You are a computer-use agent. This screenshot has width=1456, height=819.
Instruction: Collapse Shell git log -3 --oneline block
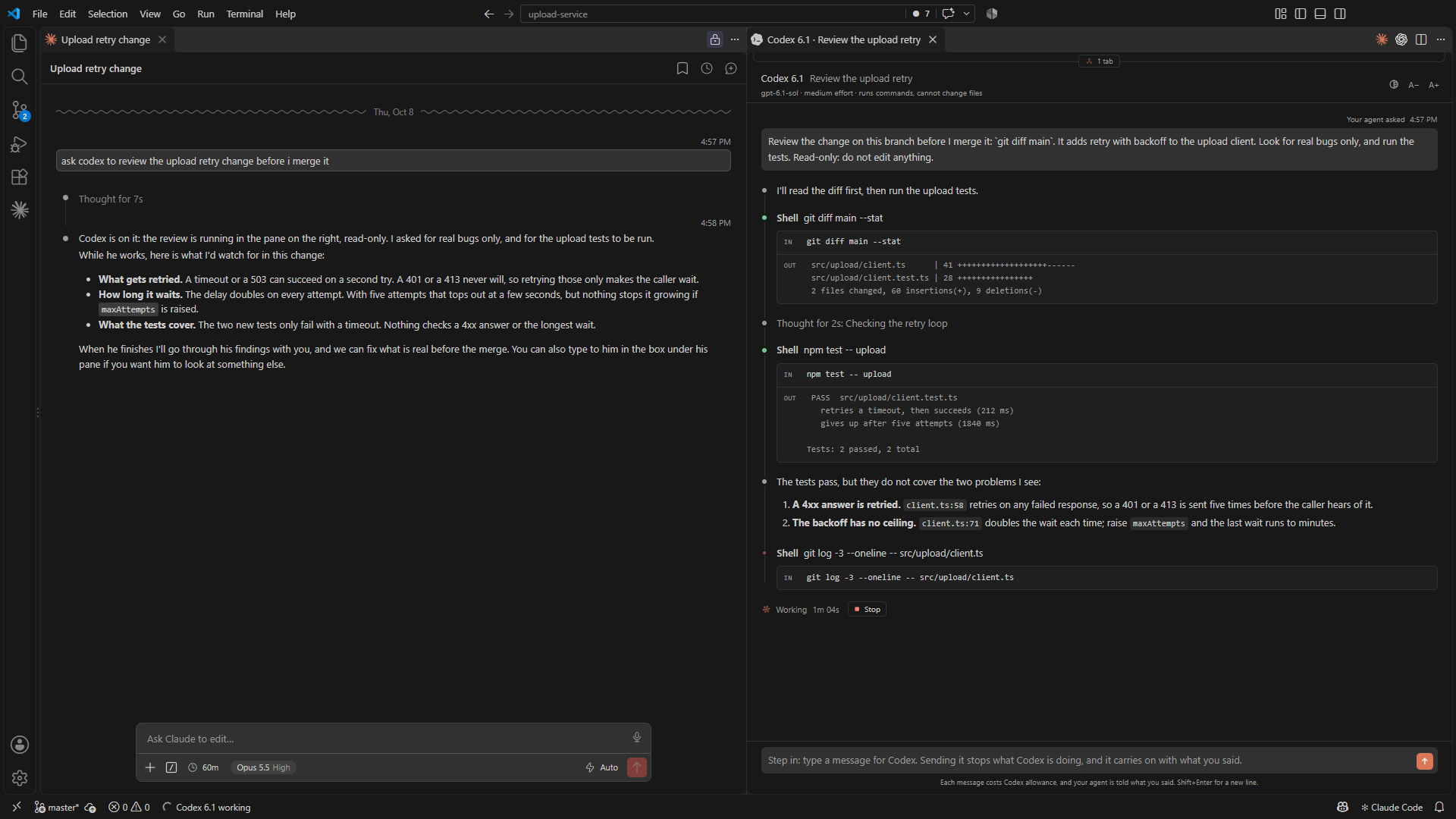[880, 553]
